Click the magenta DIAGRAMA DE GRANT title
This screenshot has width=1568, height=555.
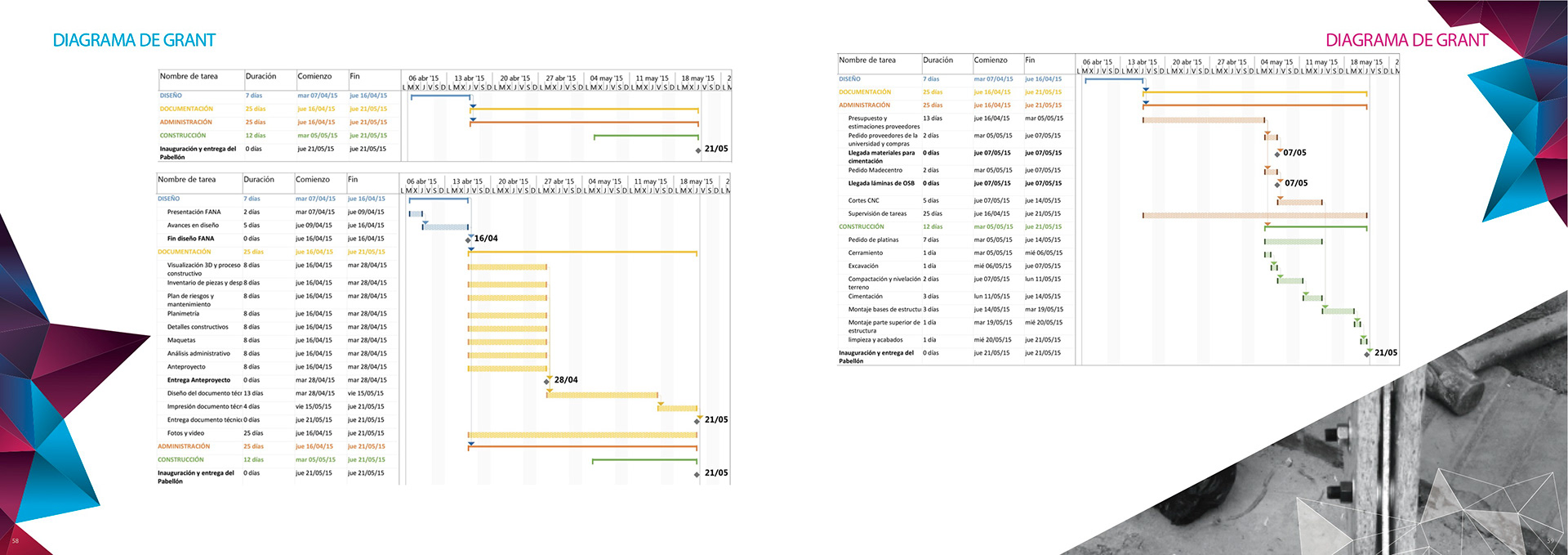pyautogui.click(x=1406, y=40)
